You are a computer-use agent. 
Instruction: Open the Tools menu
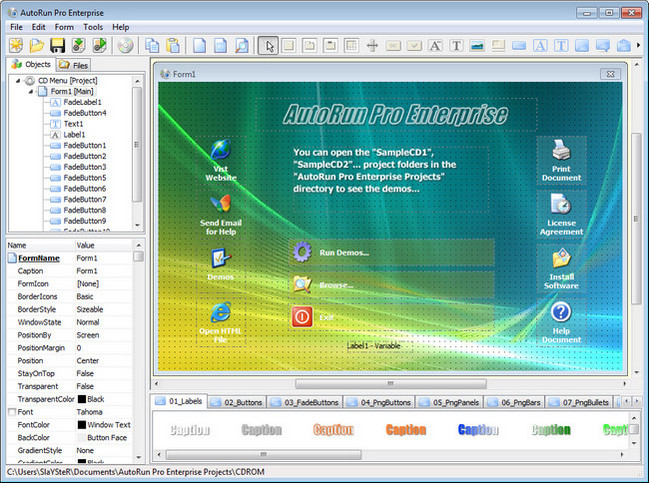coord(93,27)
